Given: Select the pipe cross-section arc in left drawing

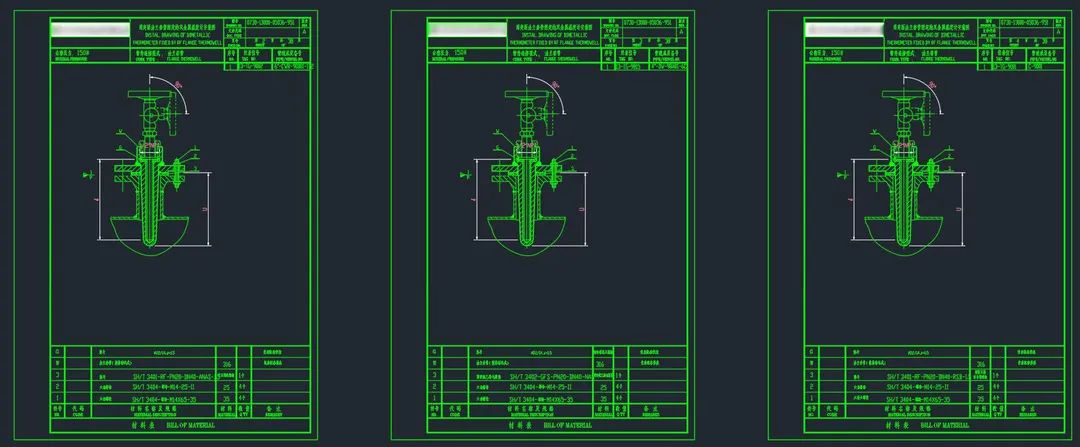Looking at the screenshot, I should click(x=149, y=236).
